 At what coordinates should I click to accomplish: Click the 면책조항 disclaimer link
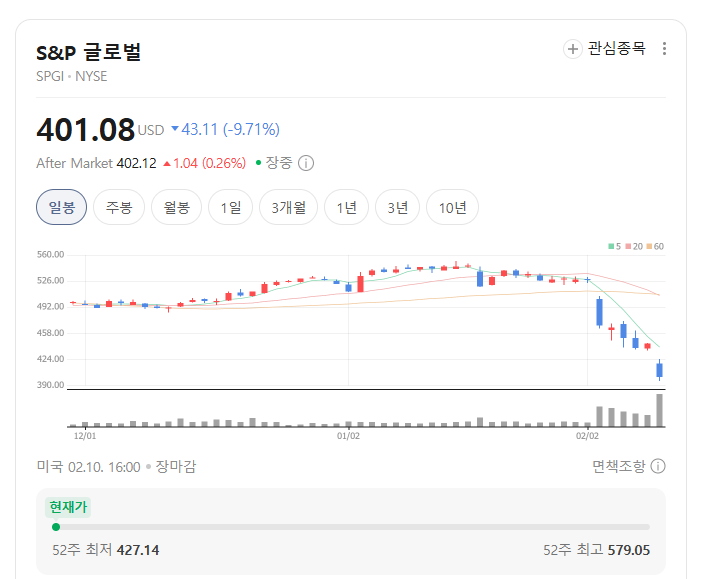click(x=619, y=466)
